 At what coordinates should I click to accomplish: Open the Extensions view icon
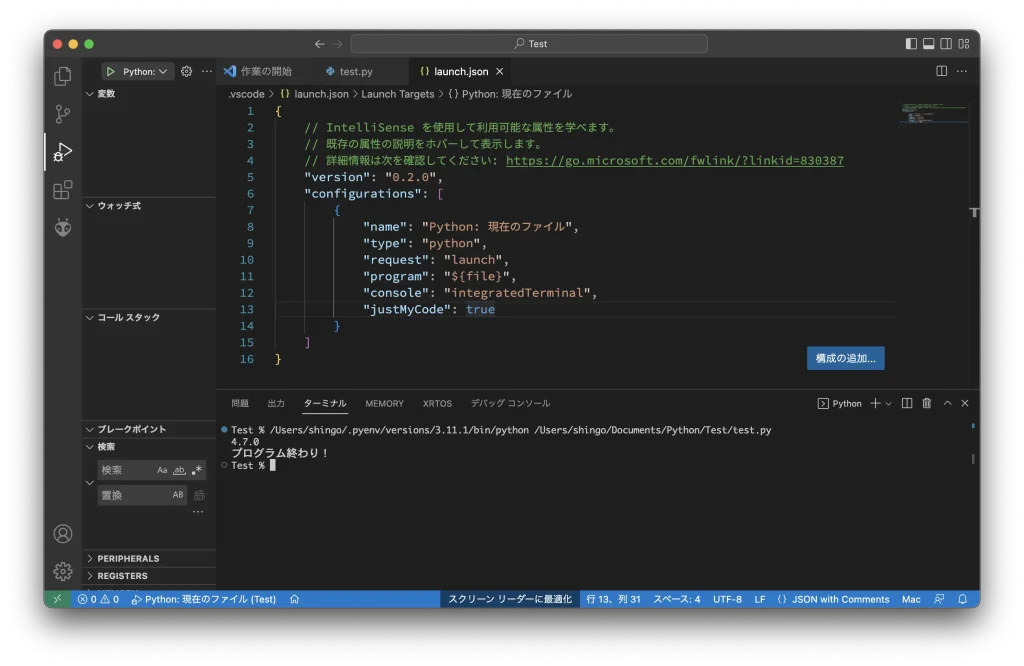[x=62, y=189]
